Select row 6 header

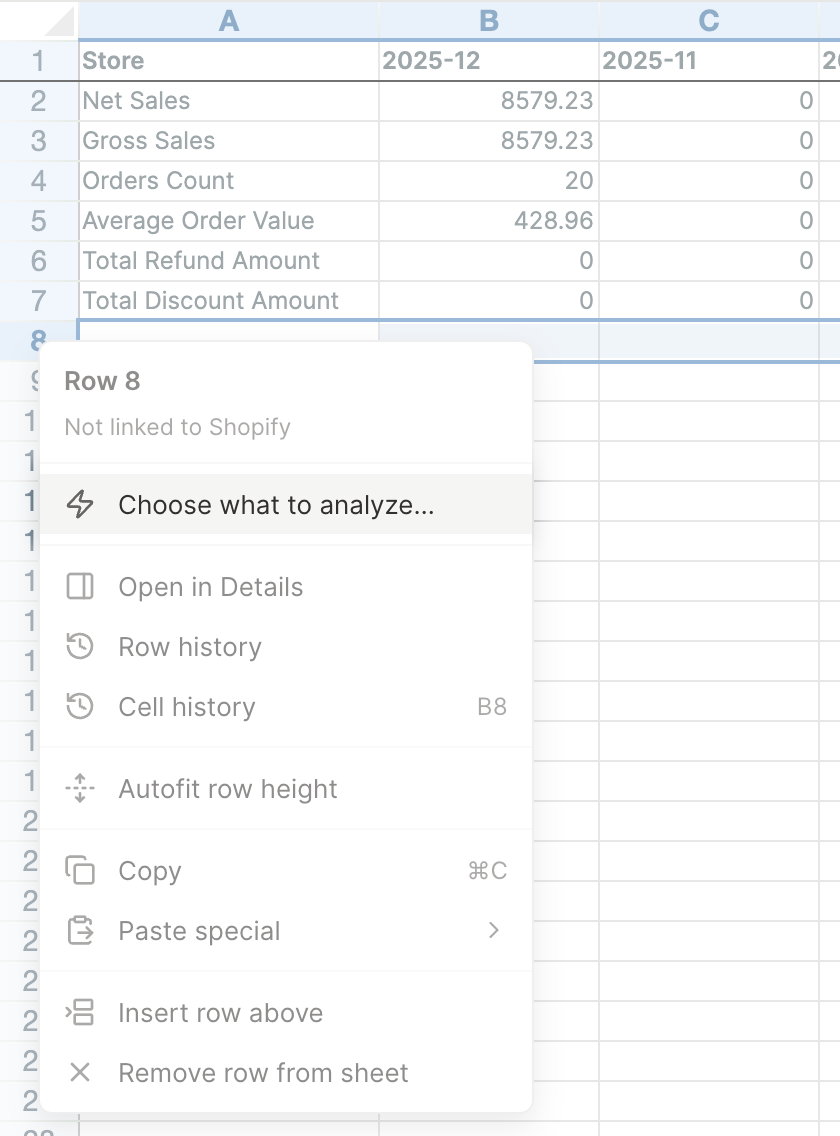click(x=38, y=261)
